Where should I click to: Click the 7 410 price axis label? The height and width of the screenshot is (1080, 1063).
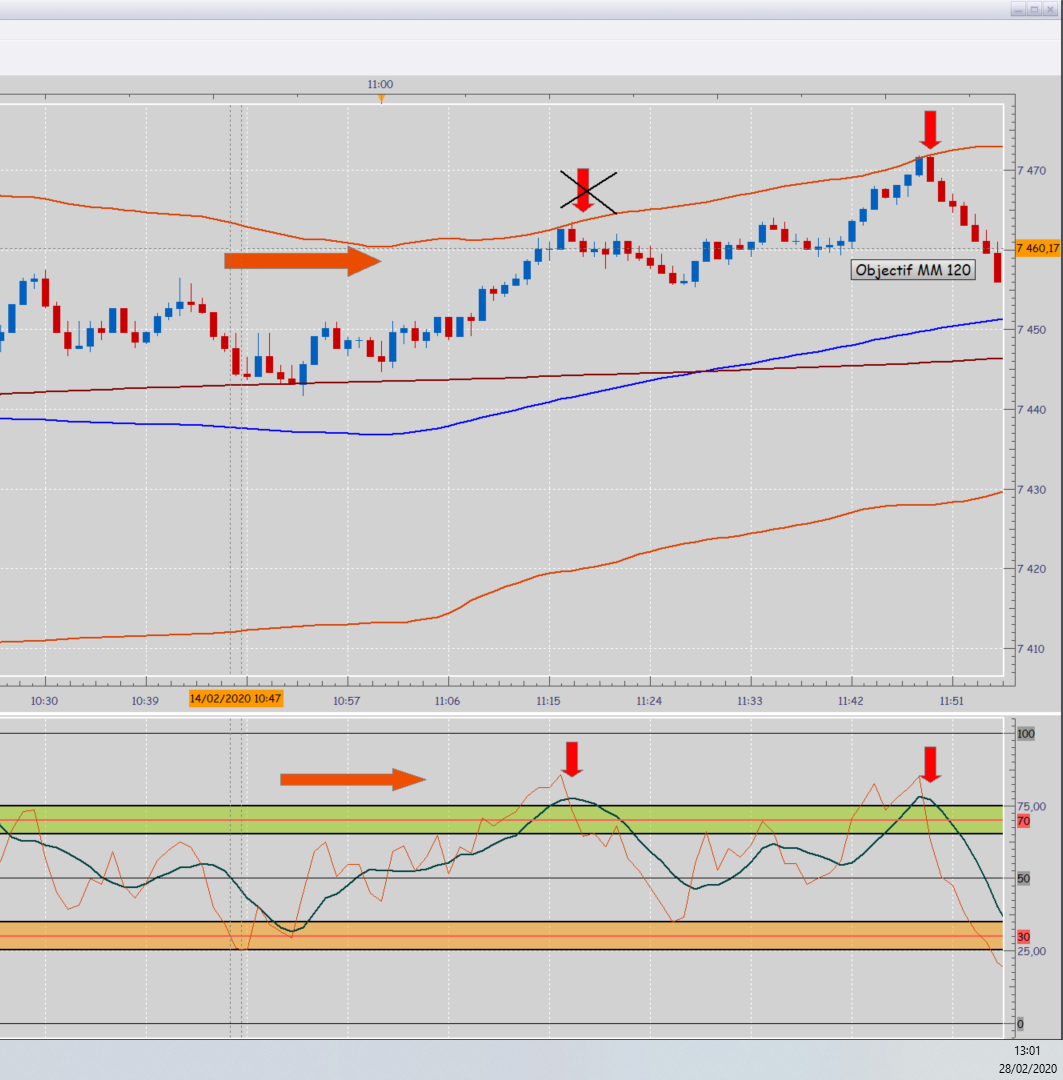(x=1032, y=649)
